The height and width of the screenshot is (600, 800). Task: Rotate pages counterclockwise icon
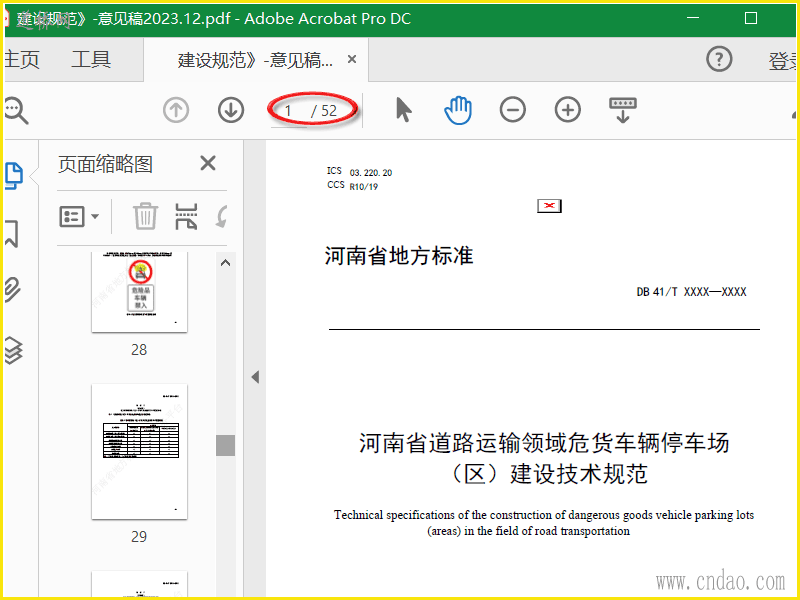pos(221,216)
